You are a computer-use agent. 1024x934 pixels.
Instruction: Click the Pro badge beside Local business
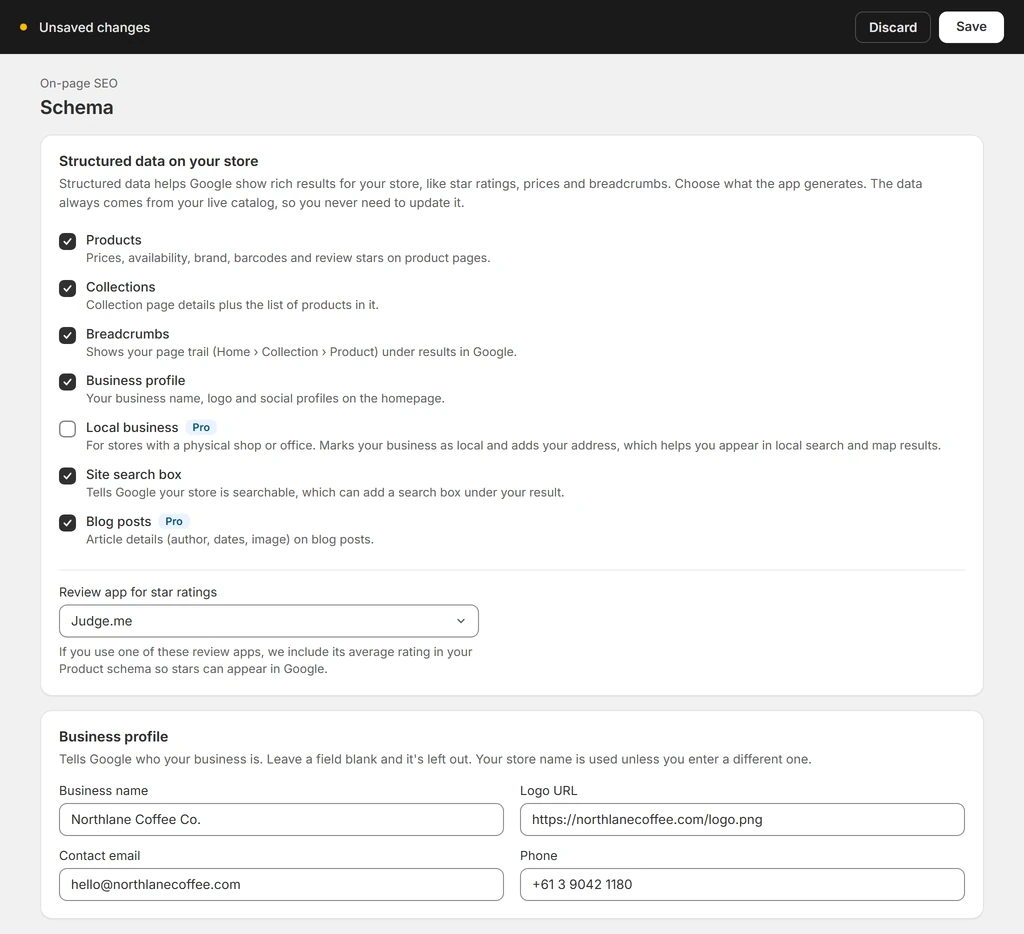(x=200, y=427)
